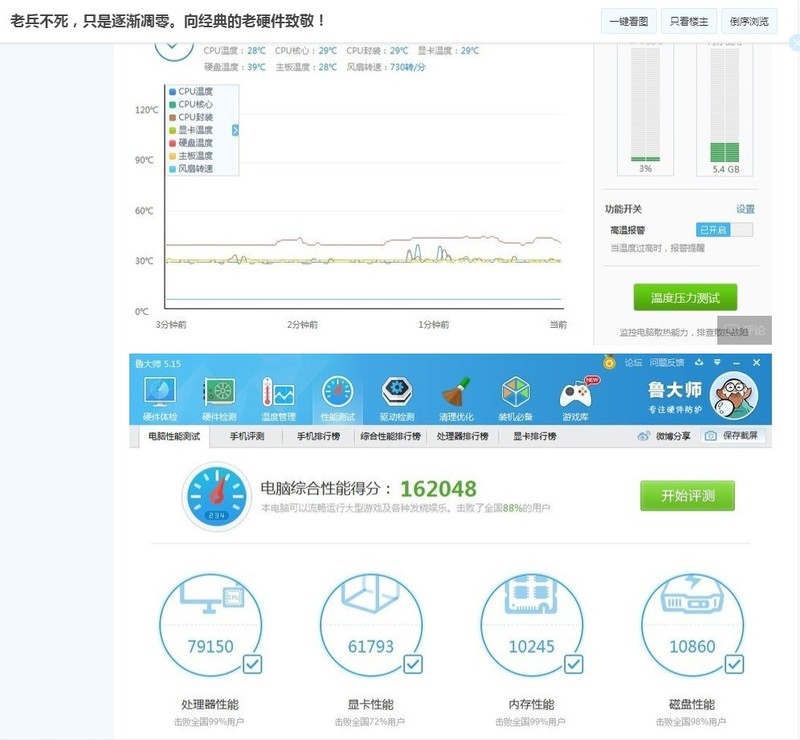Click the camera icon for 保存截屏
The height and width of the screenshot is (740, 800).
711,436
